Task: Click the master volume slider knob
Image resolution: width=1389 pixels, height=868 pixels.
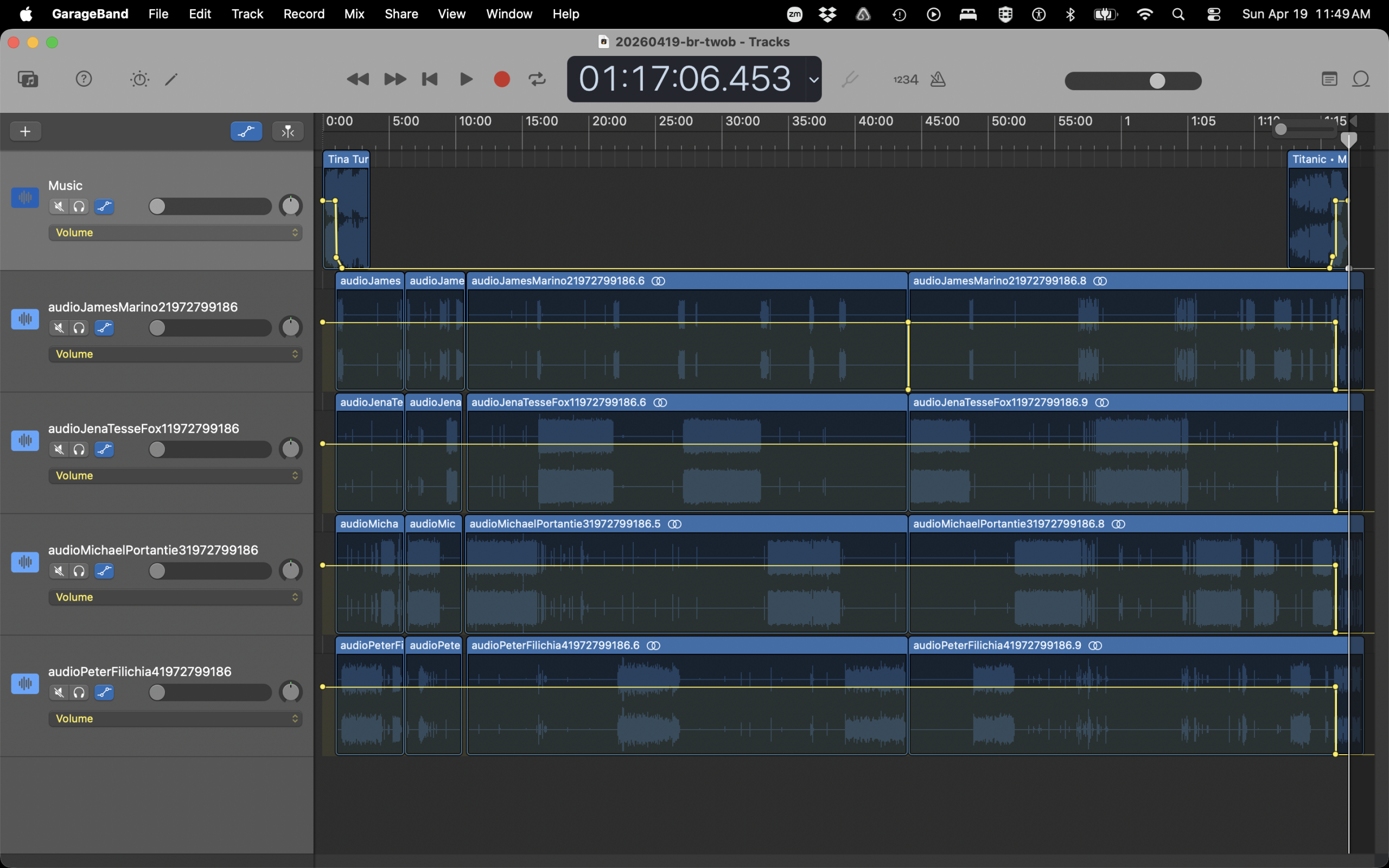Action: 1157,81
